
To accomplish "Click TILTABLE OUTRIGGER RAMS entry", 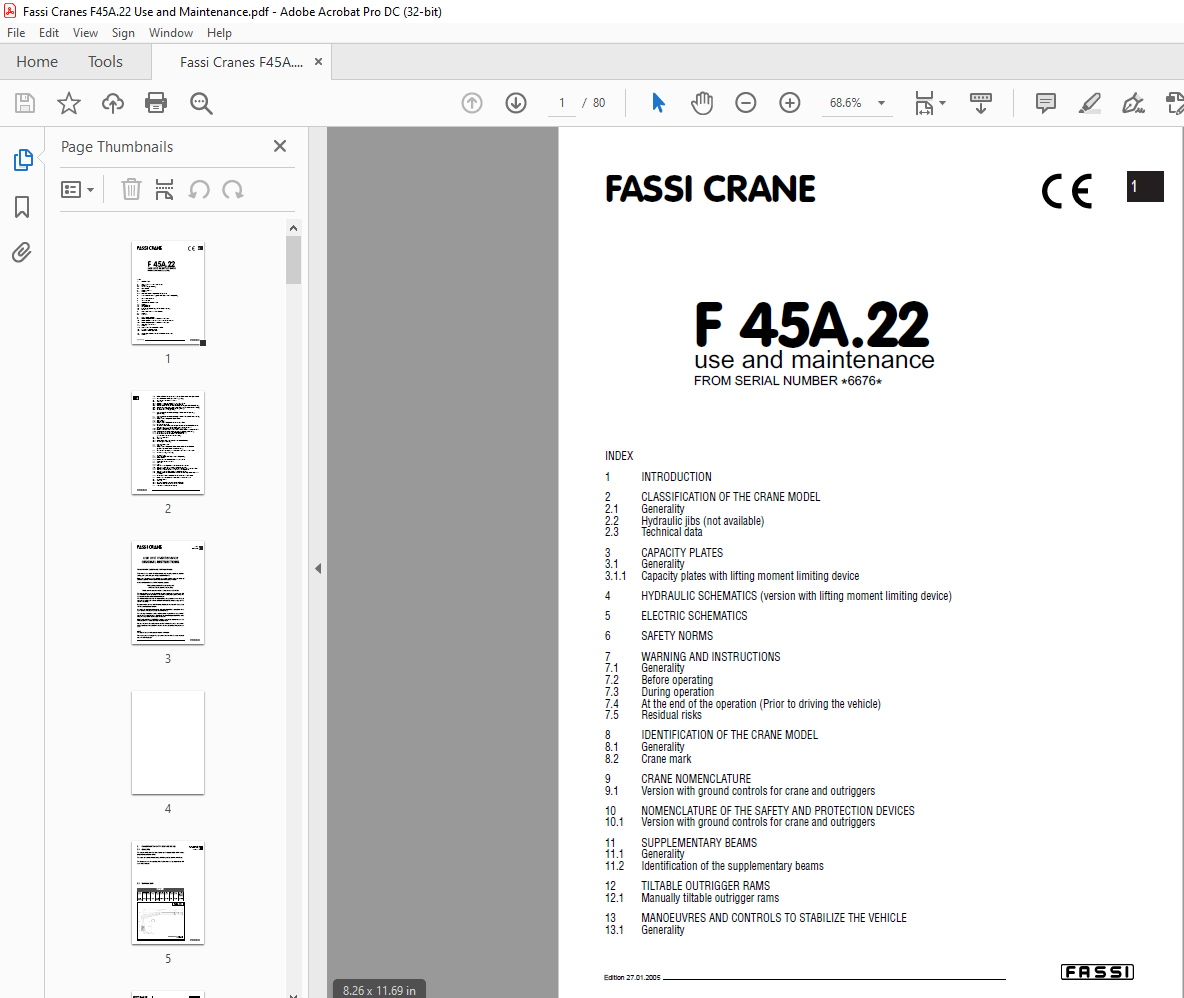I will point(705,886).
